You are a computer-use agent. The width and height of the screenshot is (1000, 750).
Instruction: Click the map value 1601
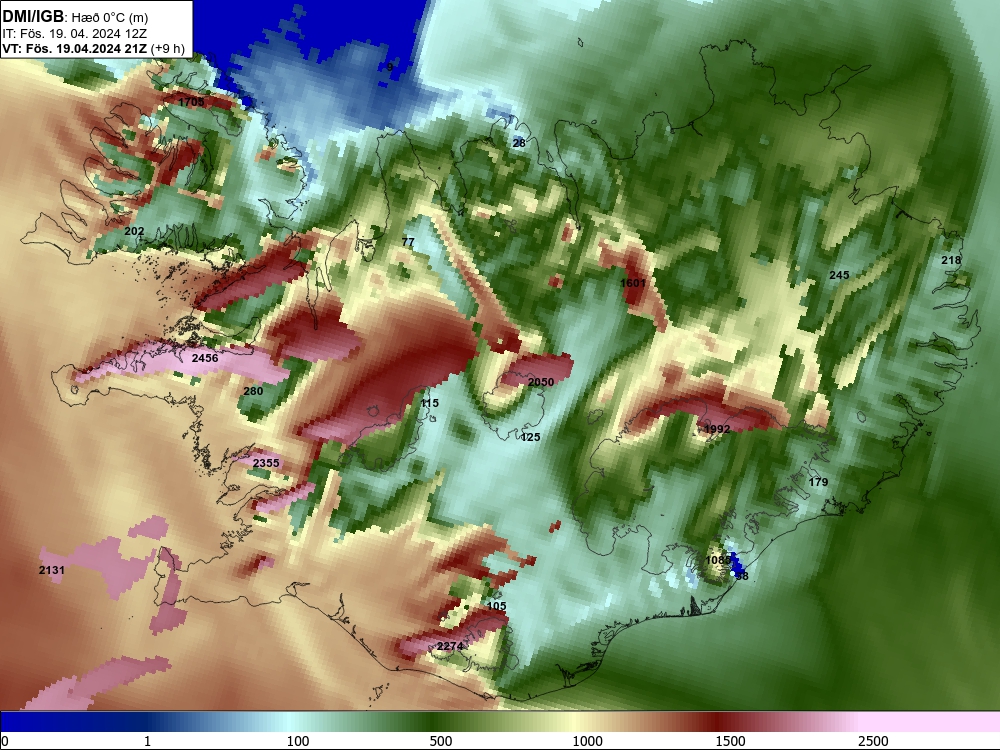pos(633,283)
